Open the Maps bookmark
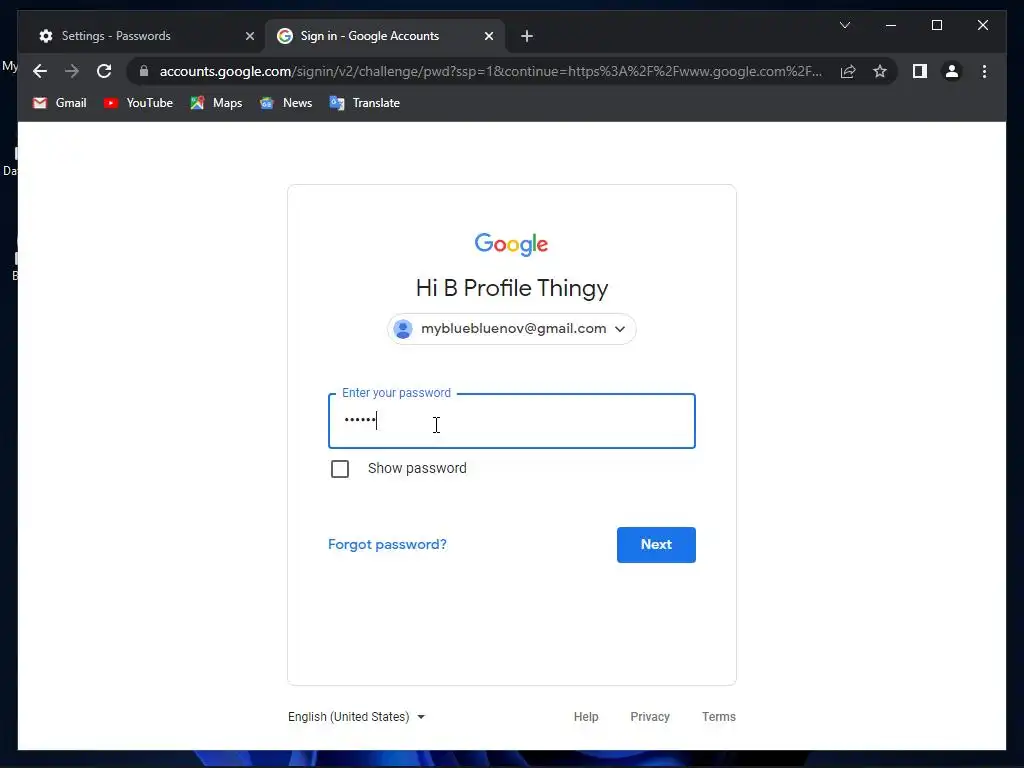 216,103
